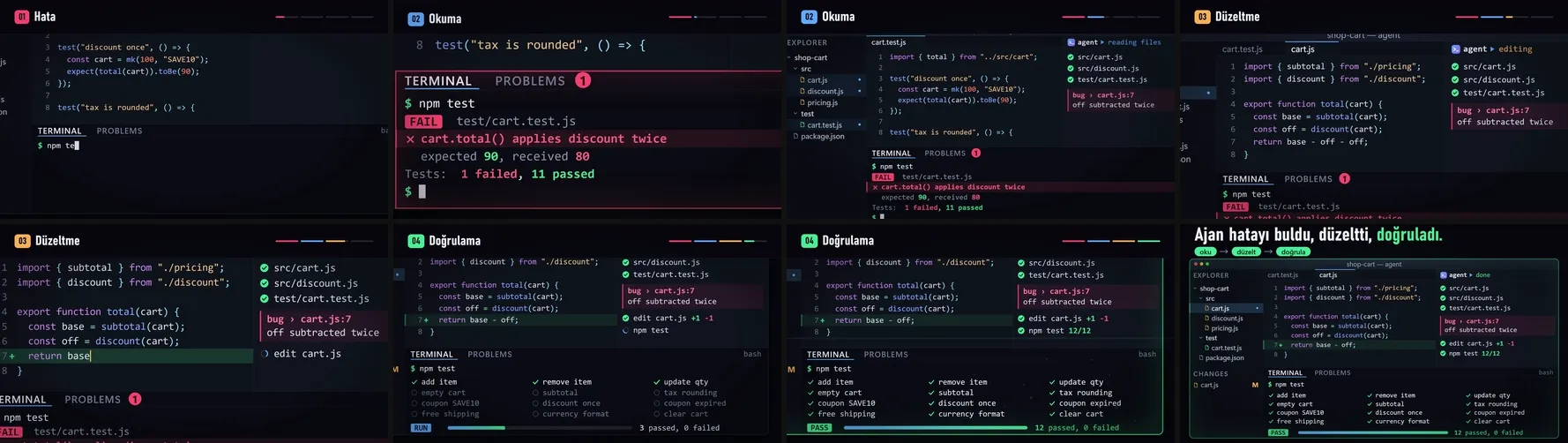Click green check beside 'edit cart.js +1 -1' in RUN frame

click(x=625, y=318)
